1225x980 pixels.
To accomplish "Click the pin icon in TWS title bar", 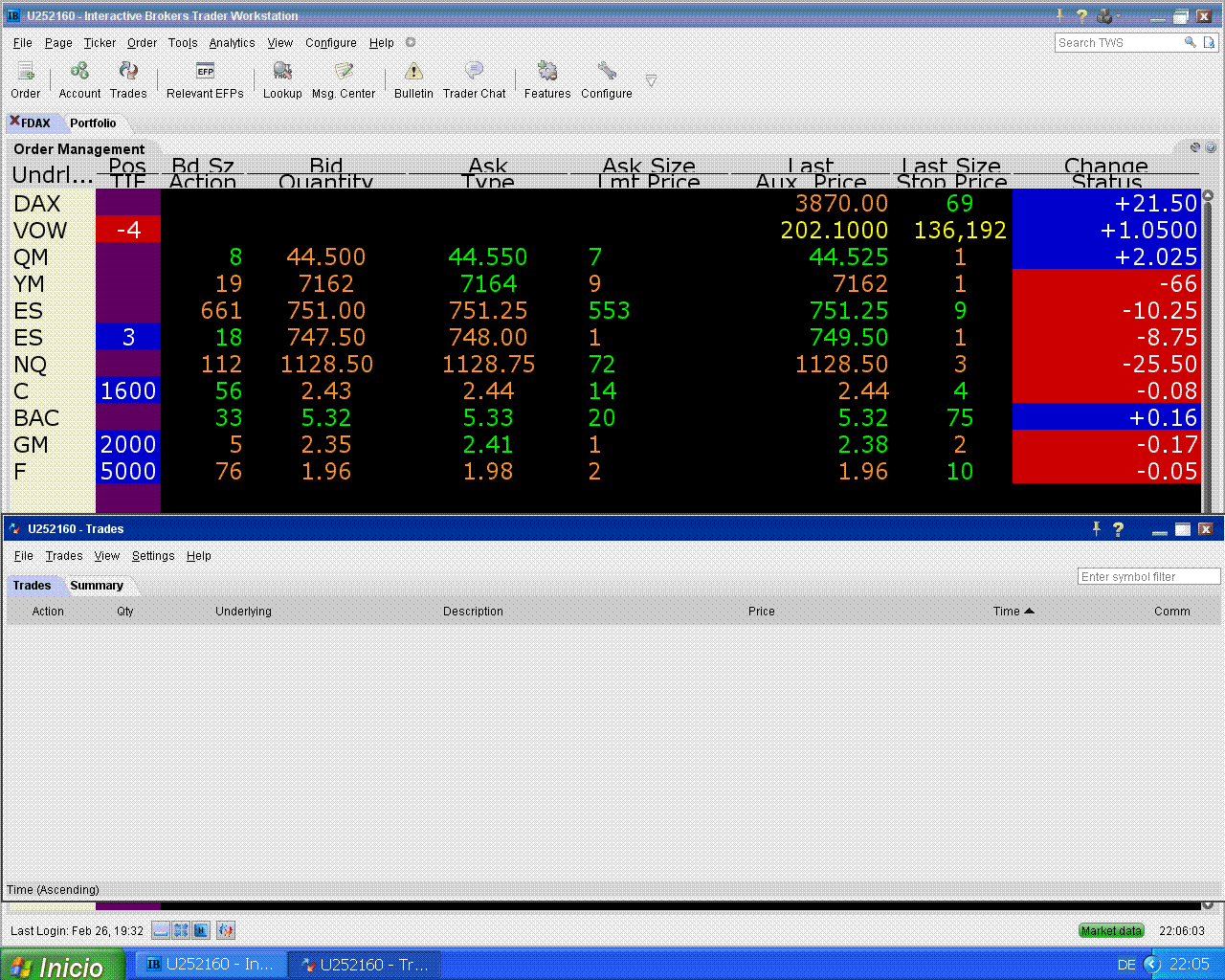I will coord(1059,15).
